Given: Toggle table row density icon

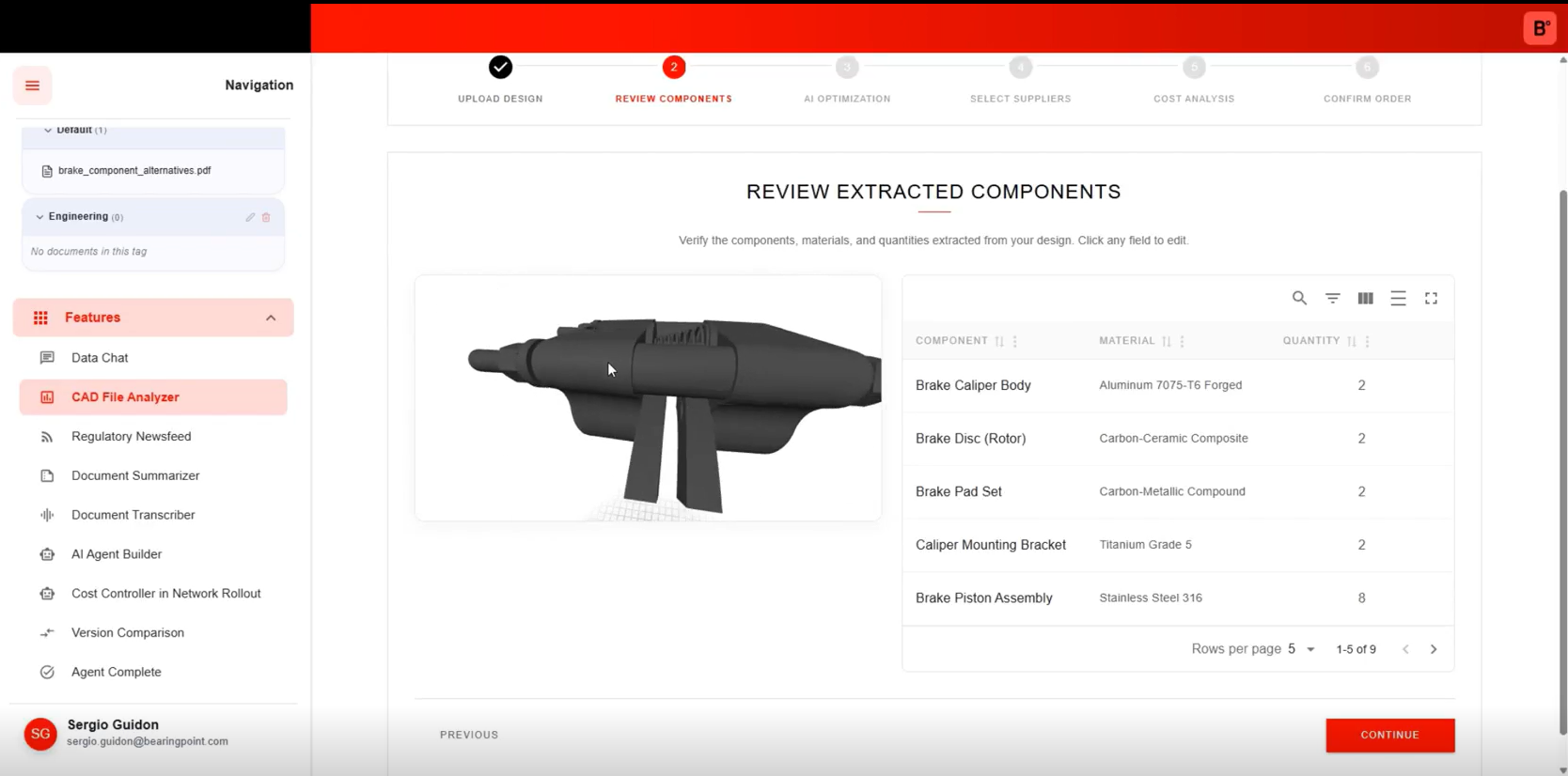Looking at the screenshot, I should [x=1398, y=298].
